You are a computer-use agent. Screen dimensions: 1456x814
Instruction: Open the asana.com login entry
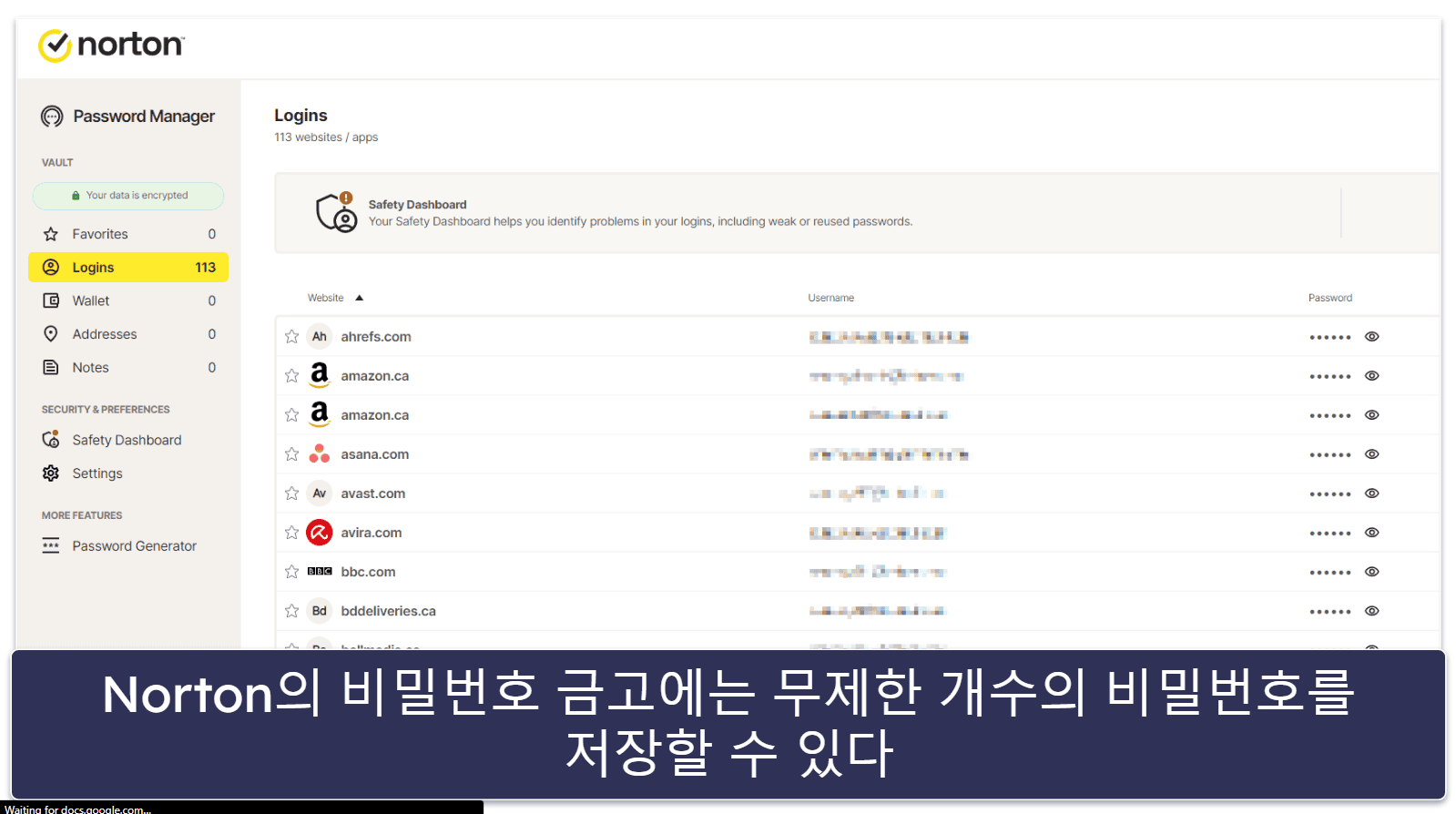click(857, 454)
